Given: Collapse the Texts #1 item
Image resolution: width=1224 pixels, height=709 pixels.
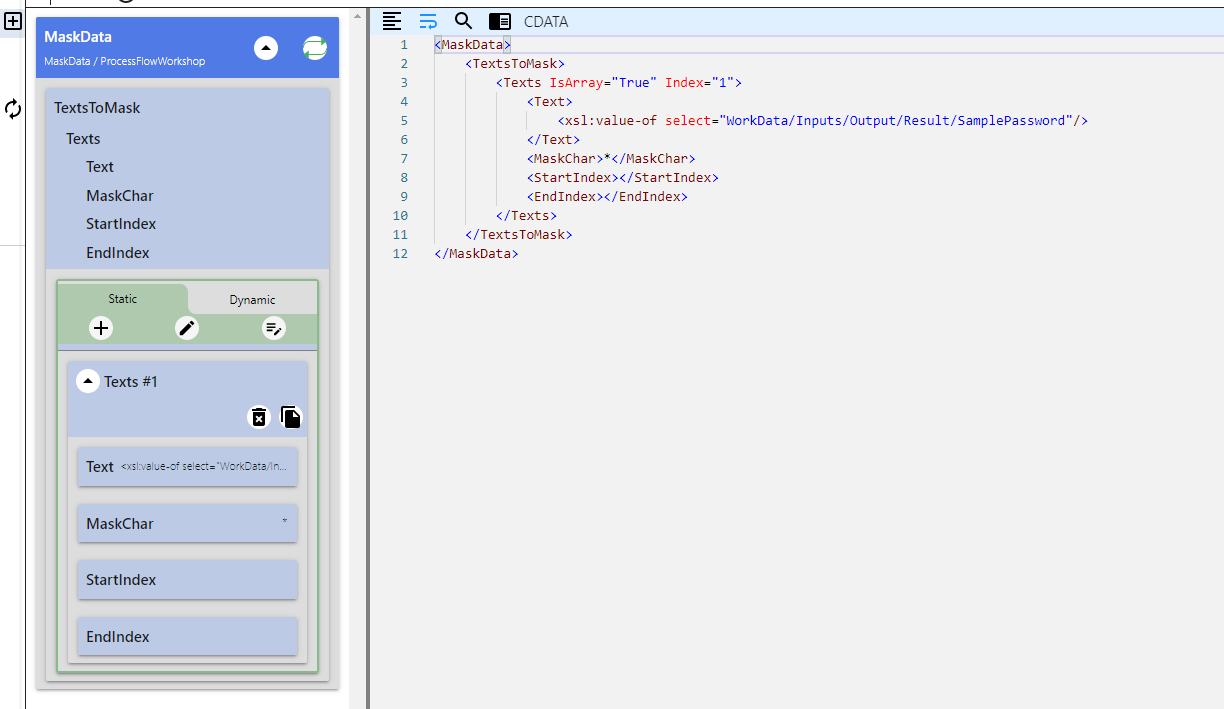Looking at the screenshot, I should pos(88,381).
